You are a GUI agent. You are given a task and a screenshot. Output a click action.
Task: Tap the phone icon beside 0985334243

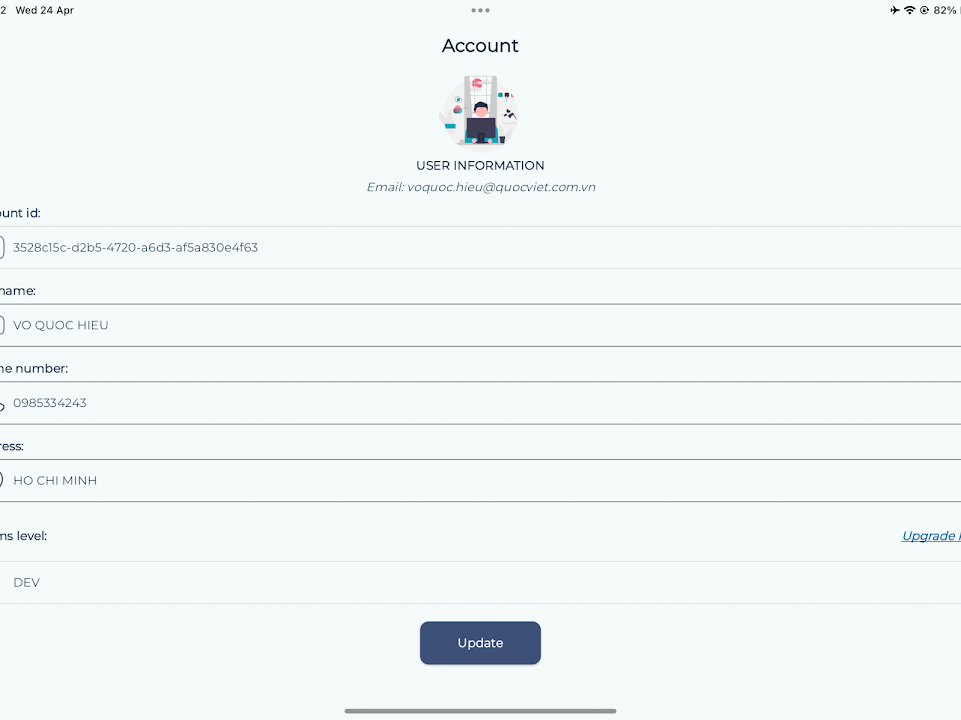point(2,404)
